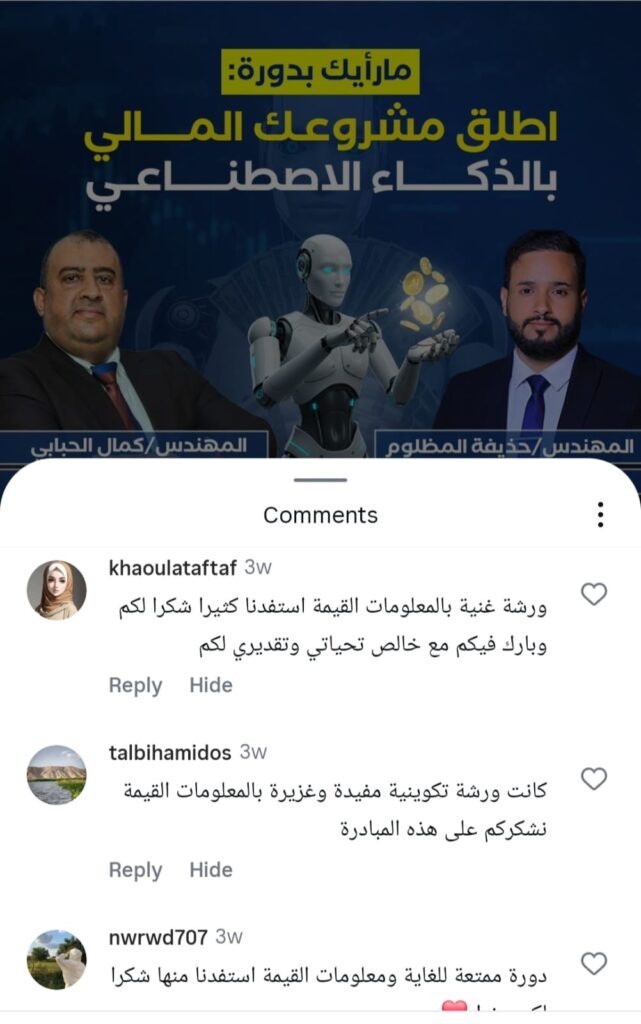Image resolution: width=641 pixels, height=1024 pixels.
Task: Open khaoulataftaf's profile picture
Action: point(57,590)
